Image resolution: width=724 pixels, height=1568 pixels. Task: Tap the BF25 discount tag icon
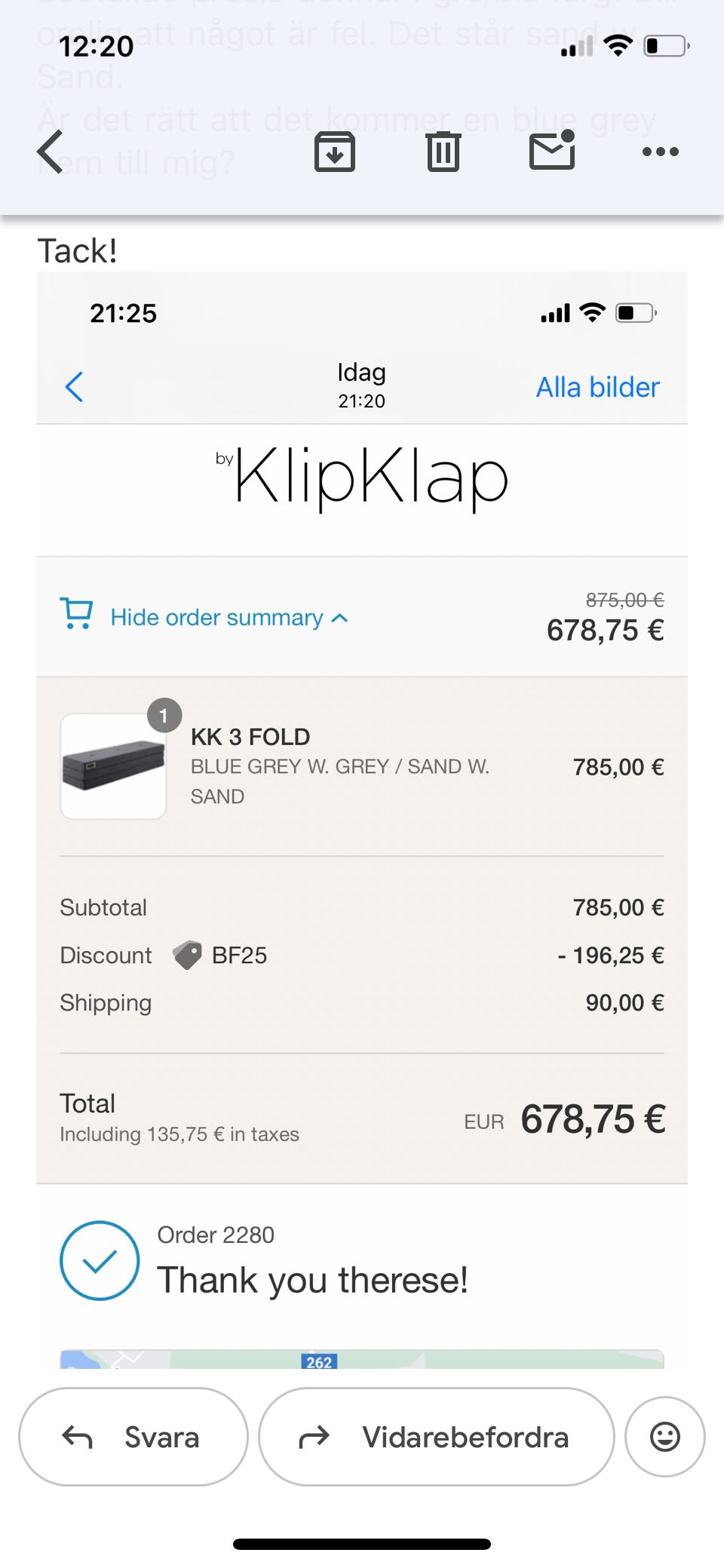(x=187, y=955)
